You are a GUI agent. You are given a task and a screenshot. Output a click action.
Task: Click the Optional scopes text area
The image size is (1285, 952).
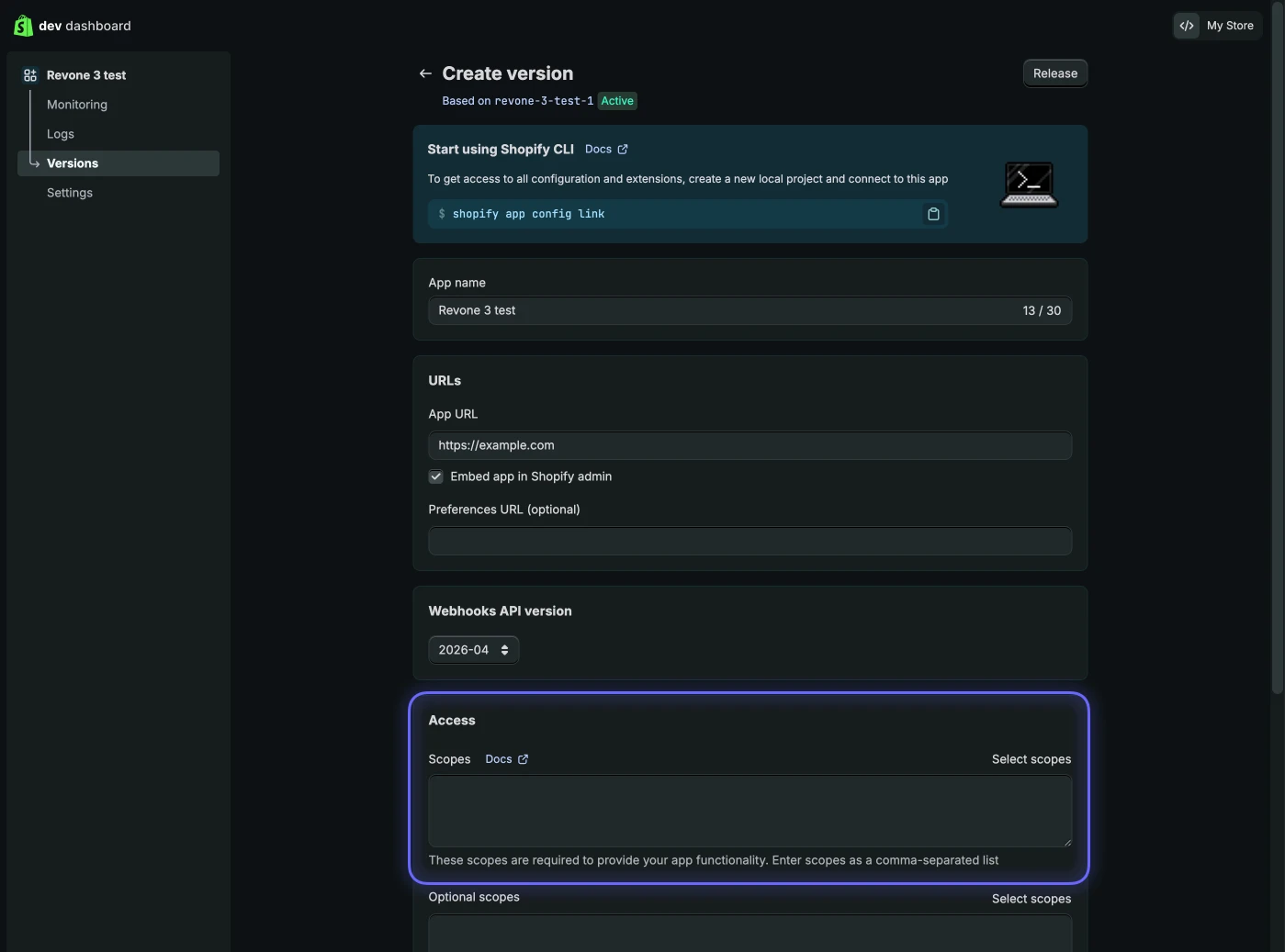(750, 934)
